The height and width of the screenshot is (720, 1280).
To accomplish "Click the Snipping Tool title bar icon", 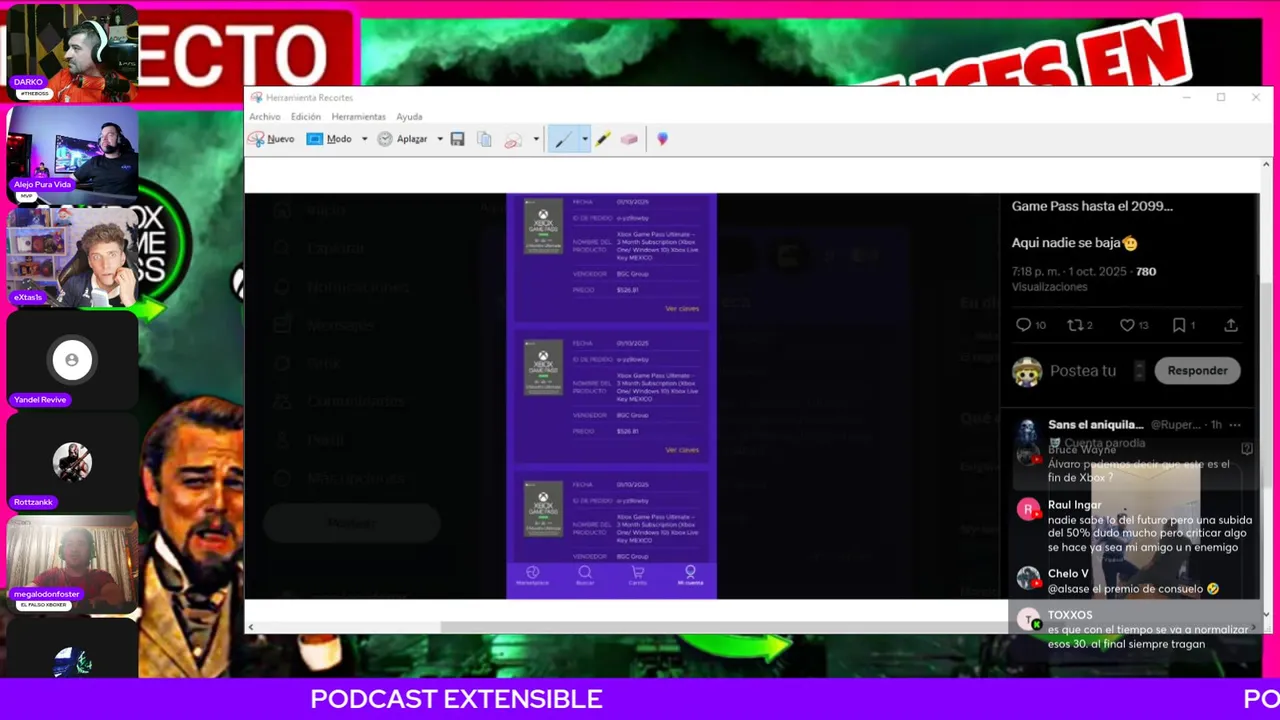I will click(x=257, y=98).
